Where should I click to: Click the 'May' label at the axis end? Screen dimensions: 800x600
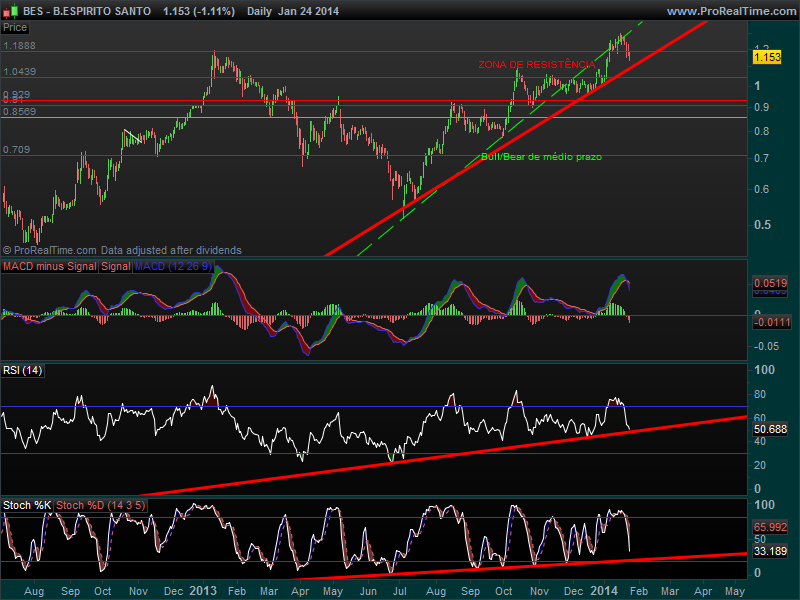coord(735,591)
